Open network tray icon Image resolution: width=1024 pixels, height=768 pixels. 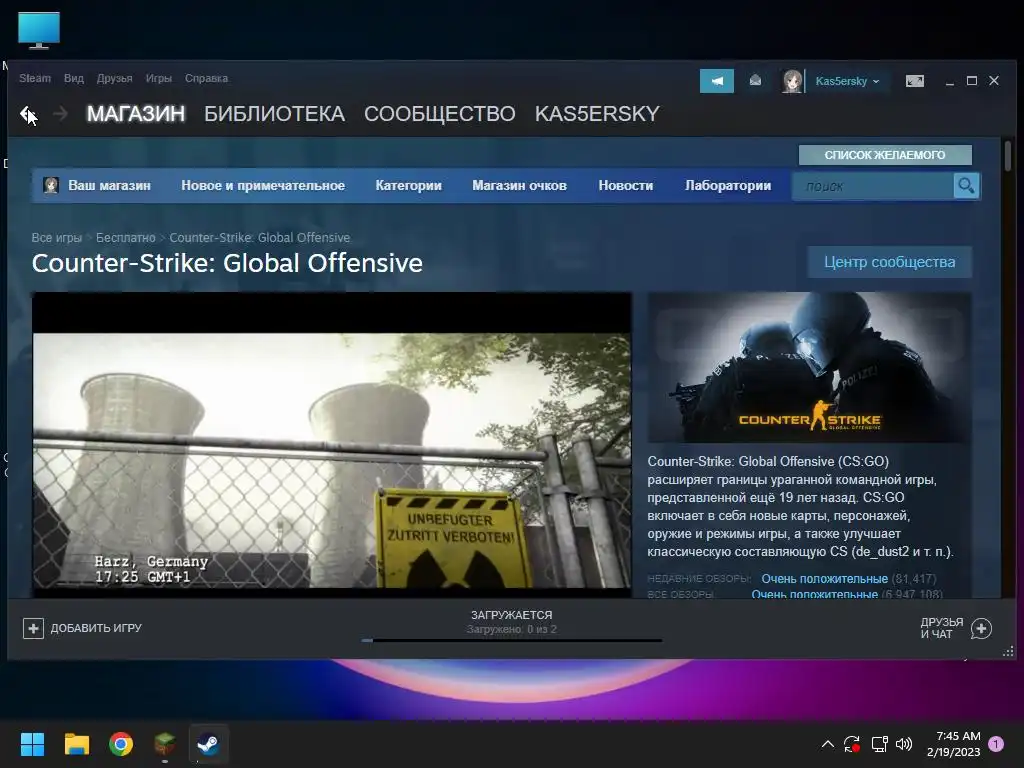[879, 744]
